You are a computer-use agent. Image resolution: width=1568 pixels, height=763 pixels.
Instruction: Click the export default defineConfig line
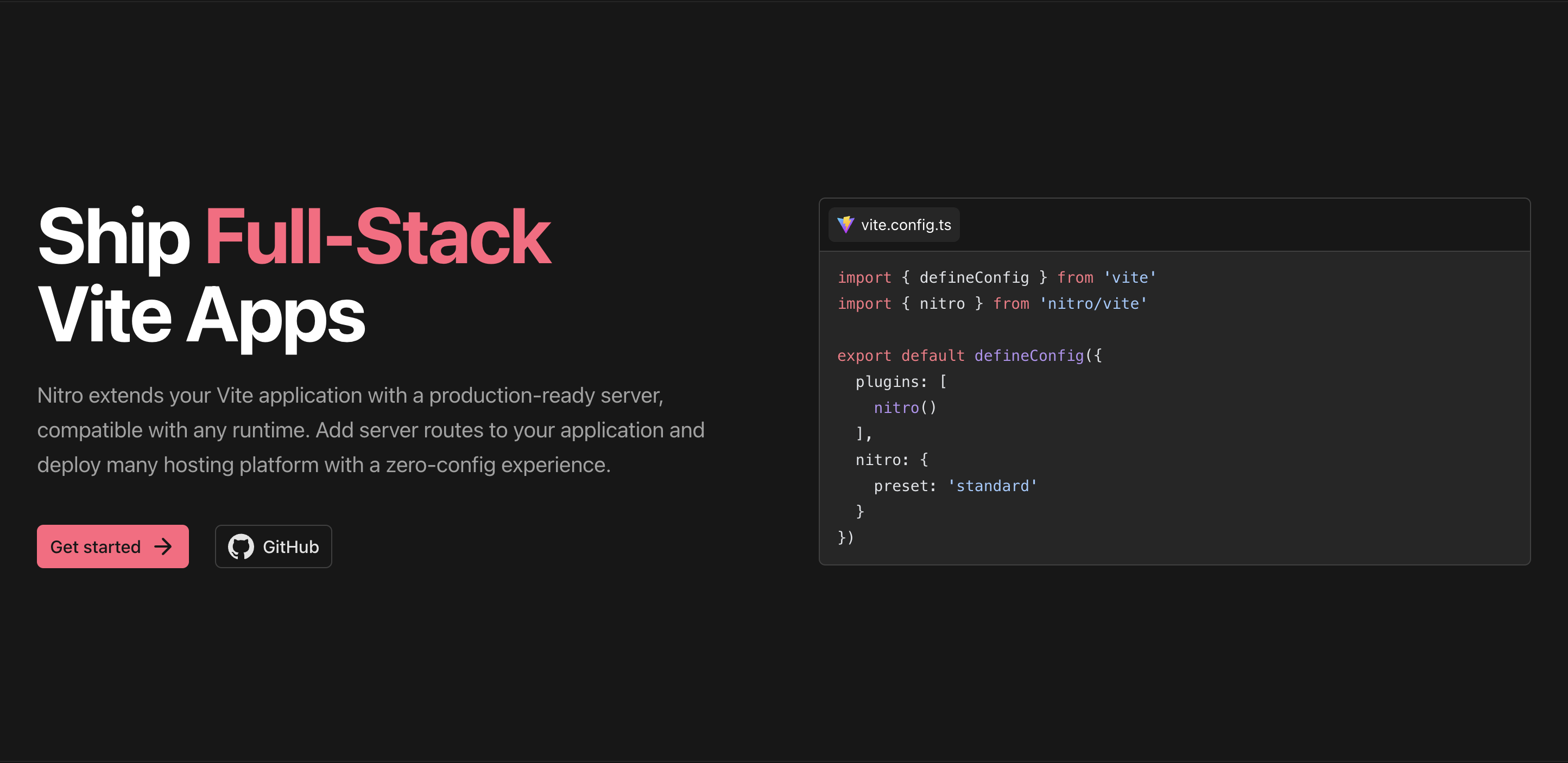970,355
